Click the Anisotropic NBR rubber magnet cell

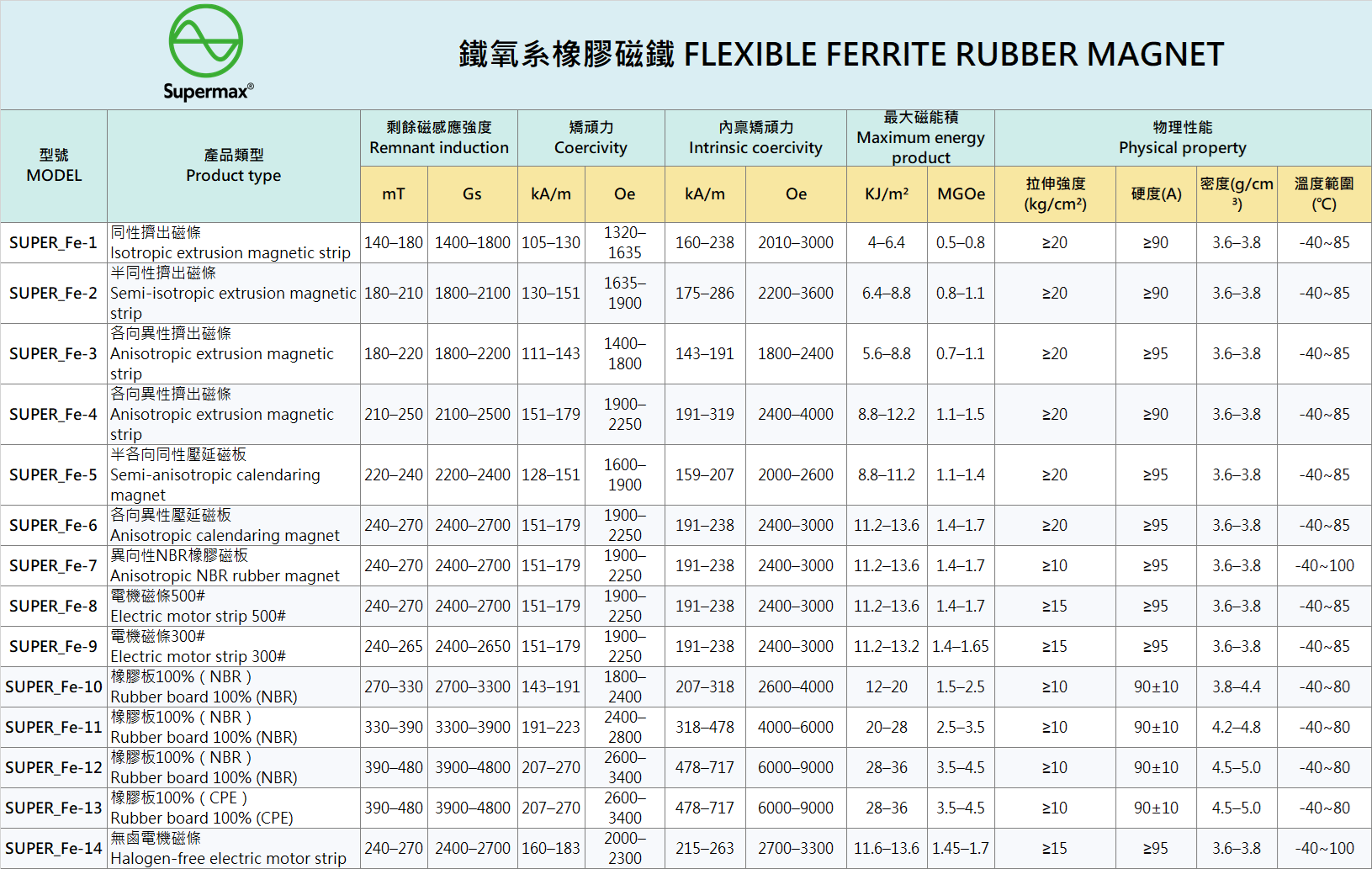(233, 566)
